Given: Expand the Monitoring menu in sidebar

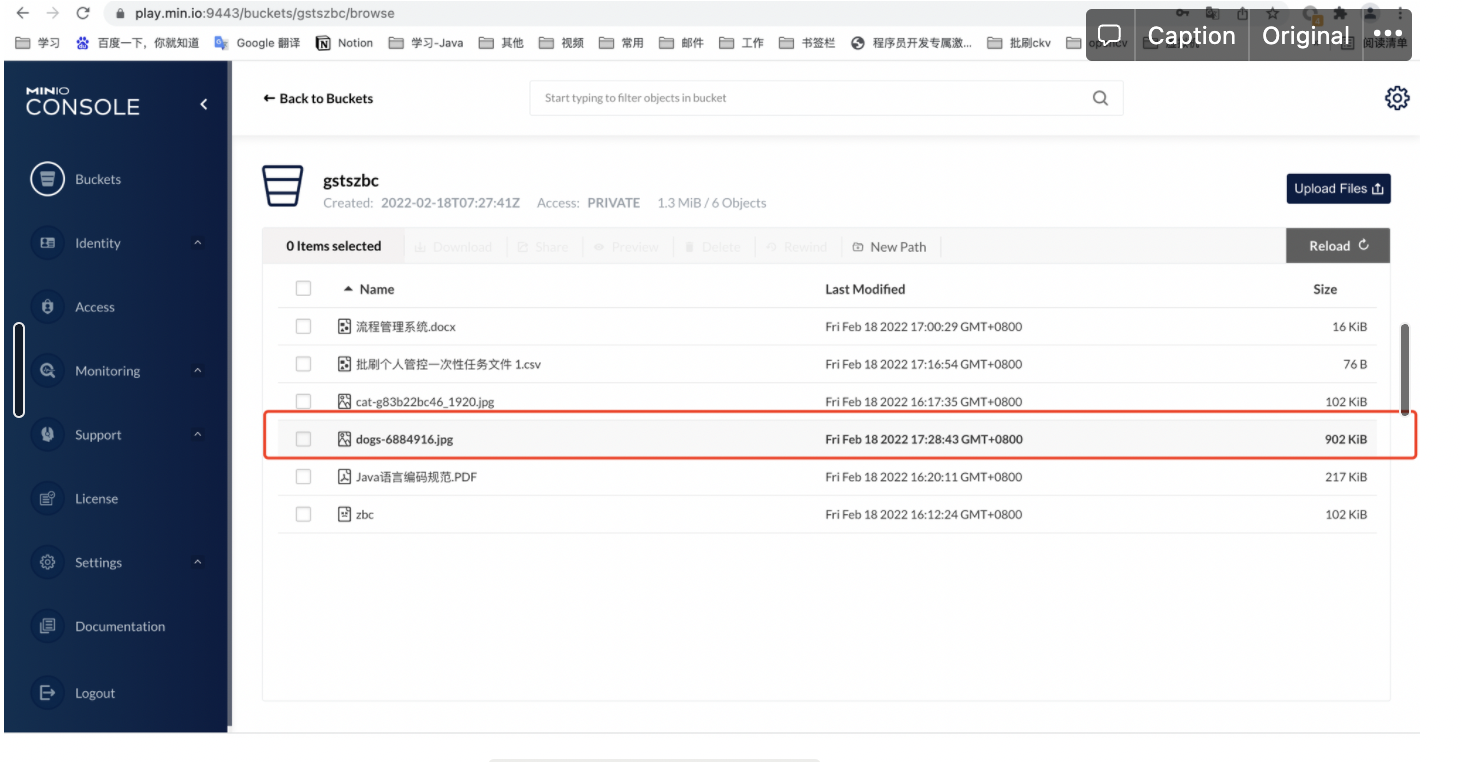Looking at the screenshot, I should click(197, 371).
